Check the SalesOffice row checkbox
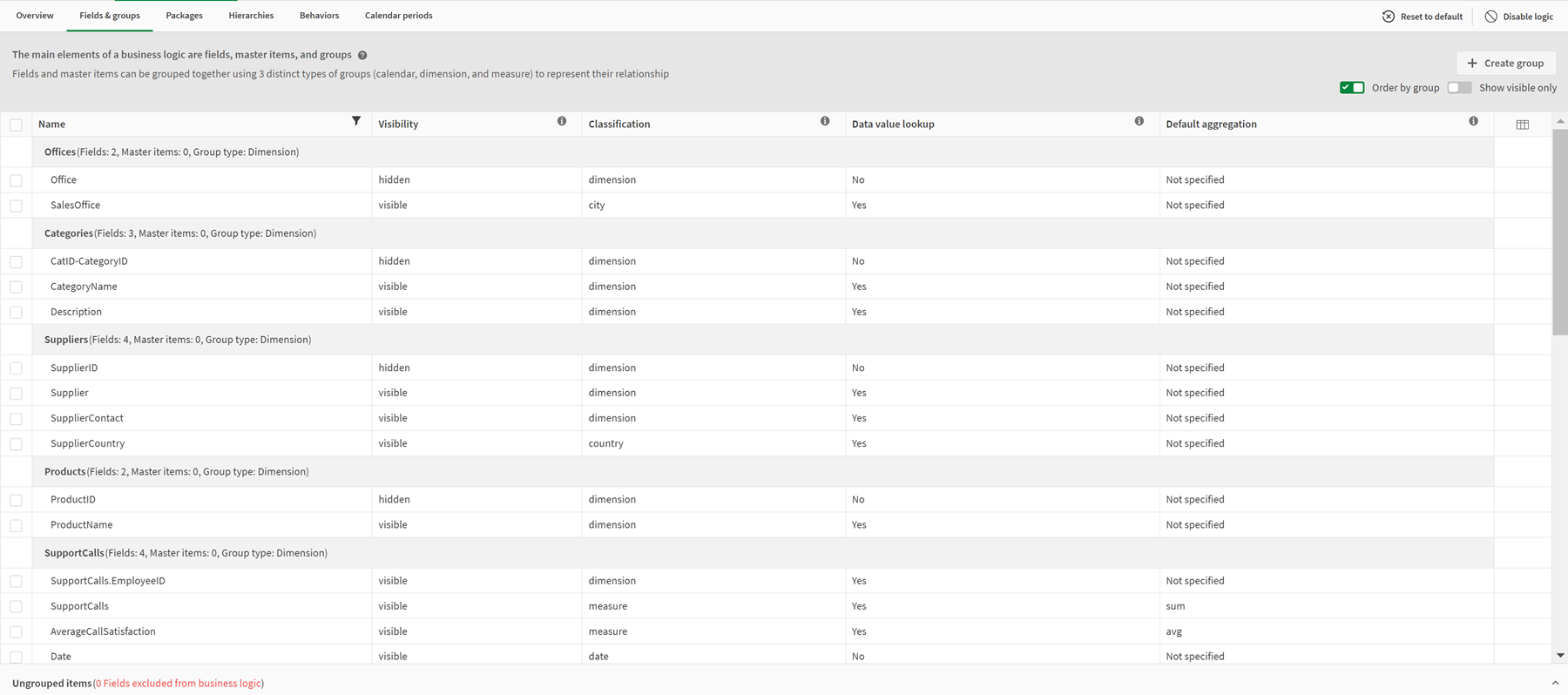1568x695 pixels. point(16,206)
